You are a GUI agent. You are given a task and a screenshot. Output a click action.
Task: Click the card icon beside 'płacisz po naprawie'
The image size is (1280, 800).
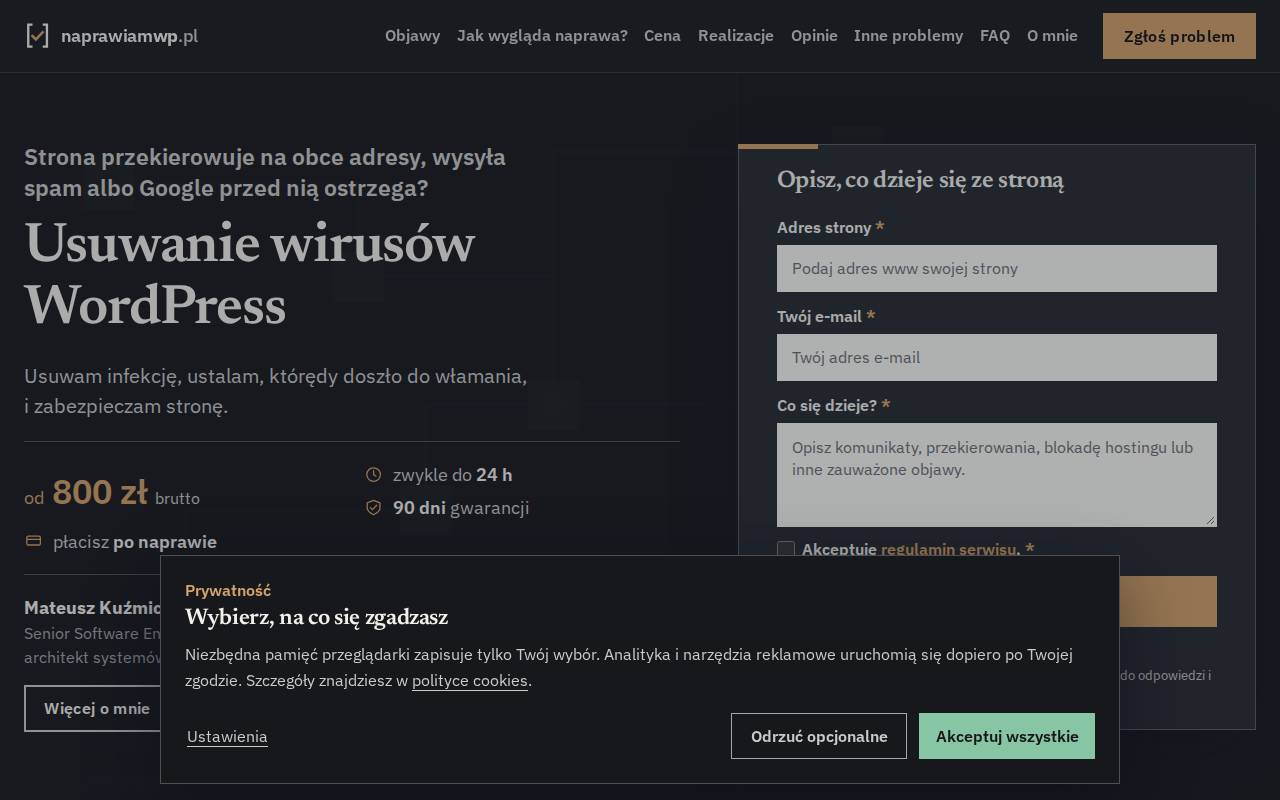coord(33,541)
